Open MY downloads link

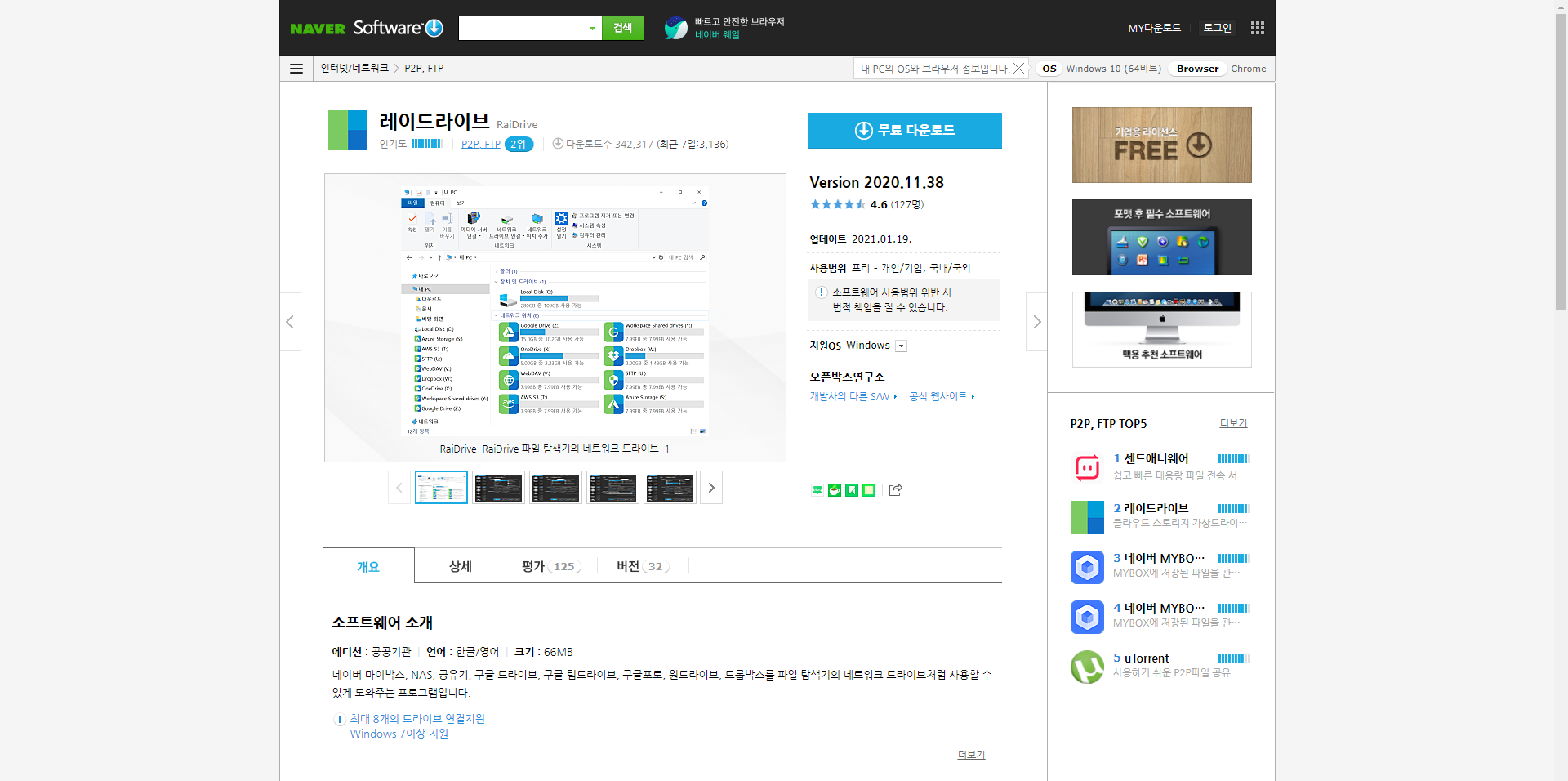tap(1154, 28)
